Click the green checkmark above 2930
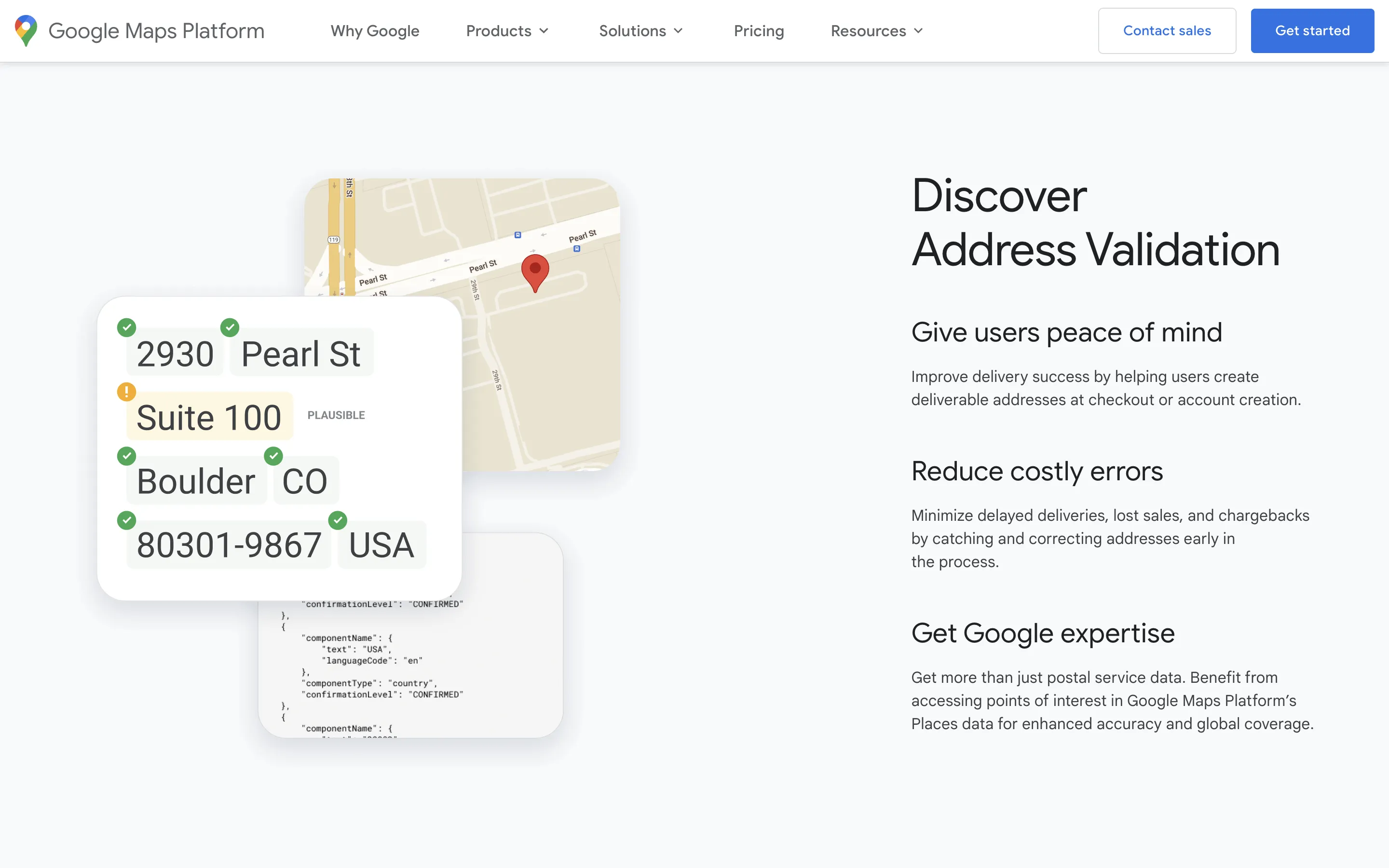This screenshot has height=868, width=1389. [126, 327]
